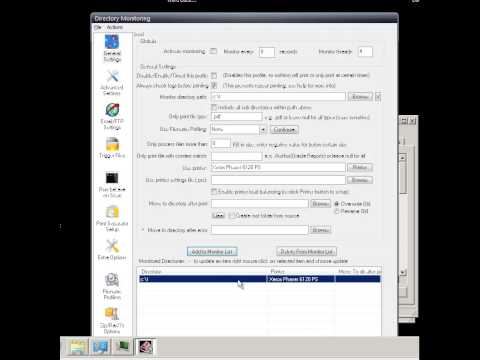Open Email/FTP Settings in the sidebar
Viewport: 480px width, 360px height.
click(112, 116)
